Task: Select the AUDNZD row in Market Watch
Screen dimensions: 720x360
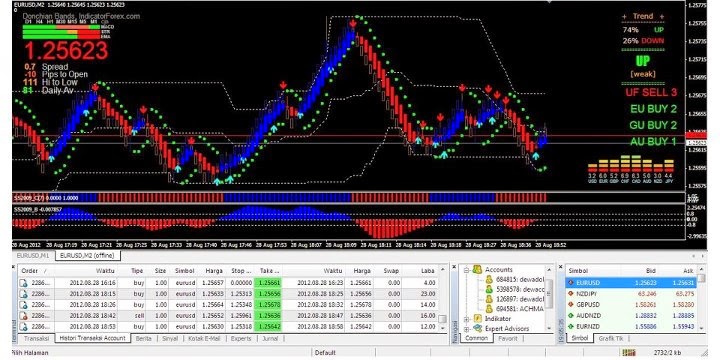Action: 631,315
